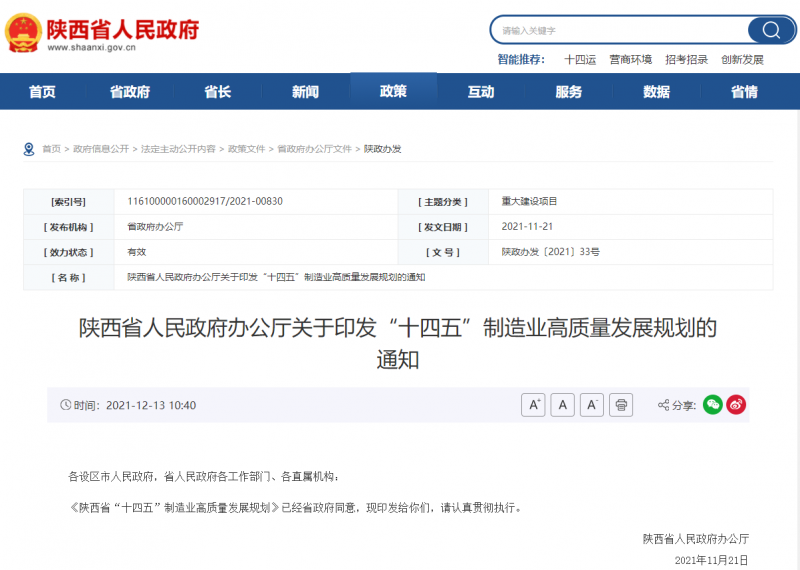Click the 智能推荐 label
This screenshot has height=570, width=800.
[x=521, y=60]
